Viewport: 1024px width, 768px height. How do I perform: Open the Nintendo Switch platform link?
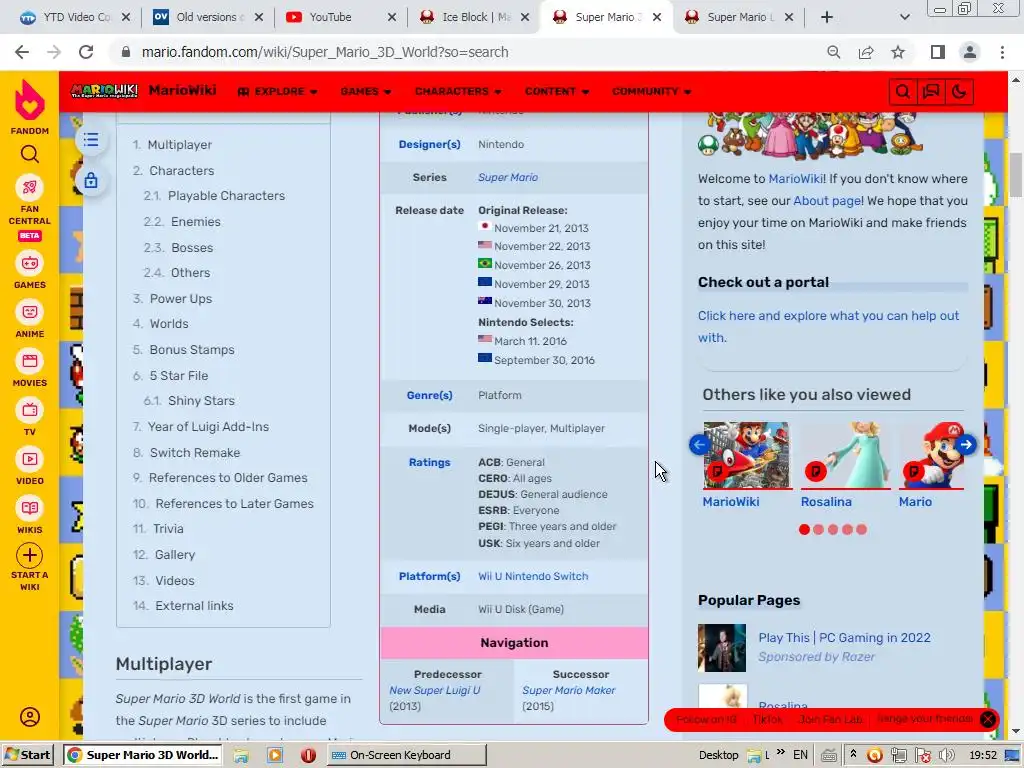click(547, 577)
